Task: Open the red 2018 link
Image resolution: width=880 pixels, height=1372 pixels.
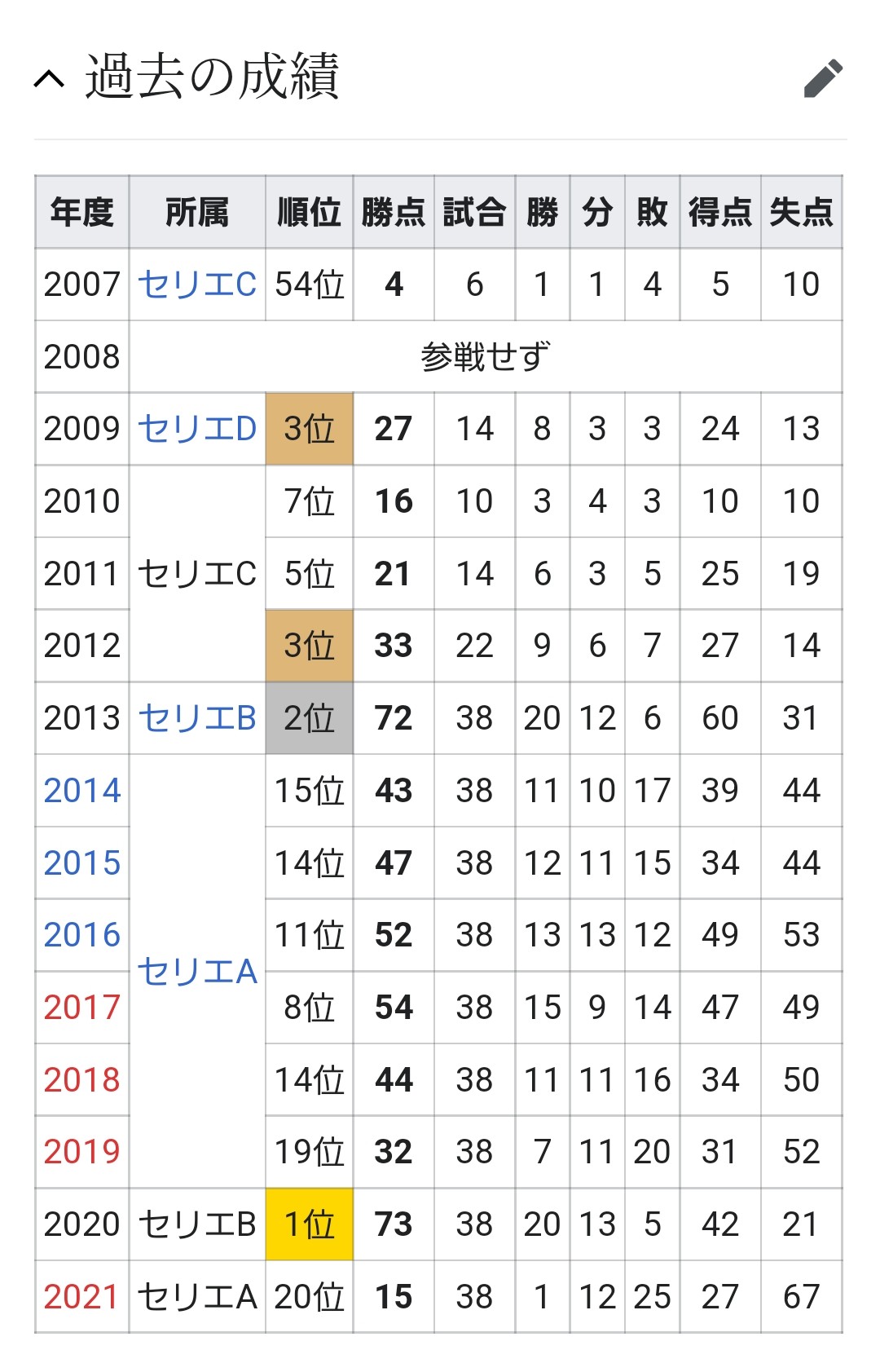Action: 82,1080
